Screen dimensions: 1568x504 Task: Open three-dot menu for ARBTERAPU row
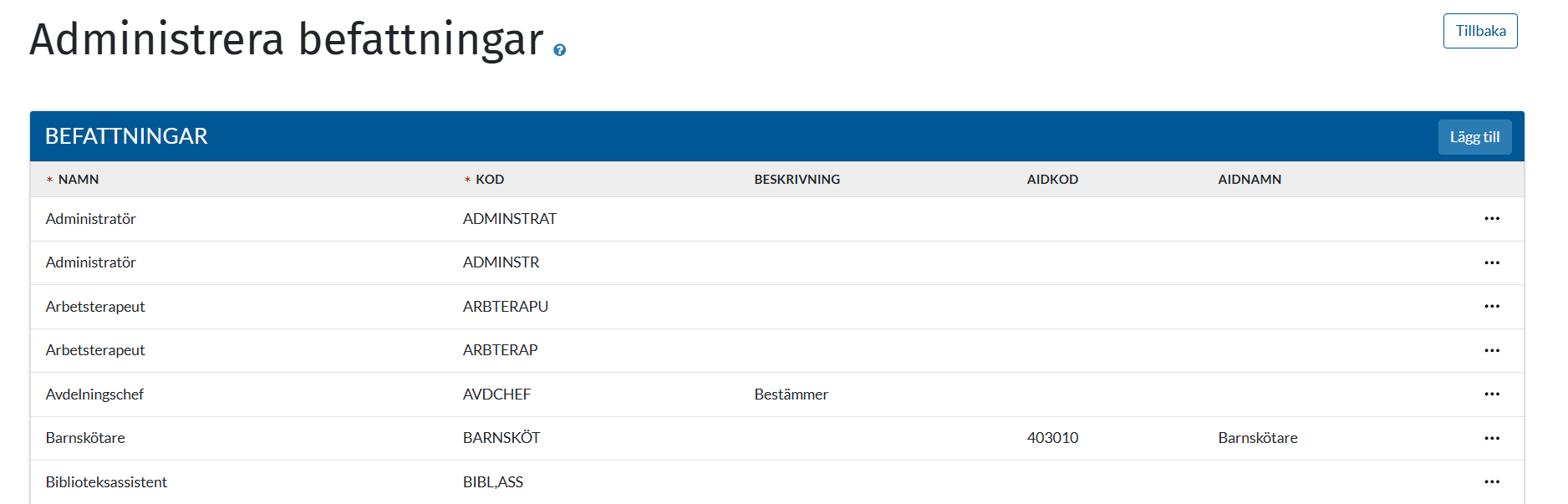point(1492,307)
